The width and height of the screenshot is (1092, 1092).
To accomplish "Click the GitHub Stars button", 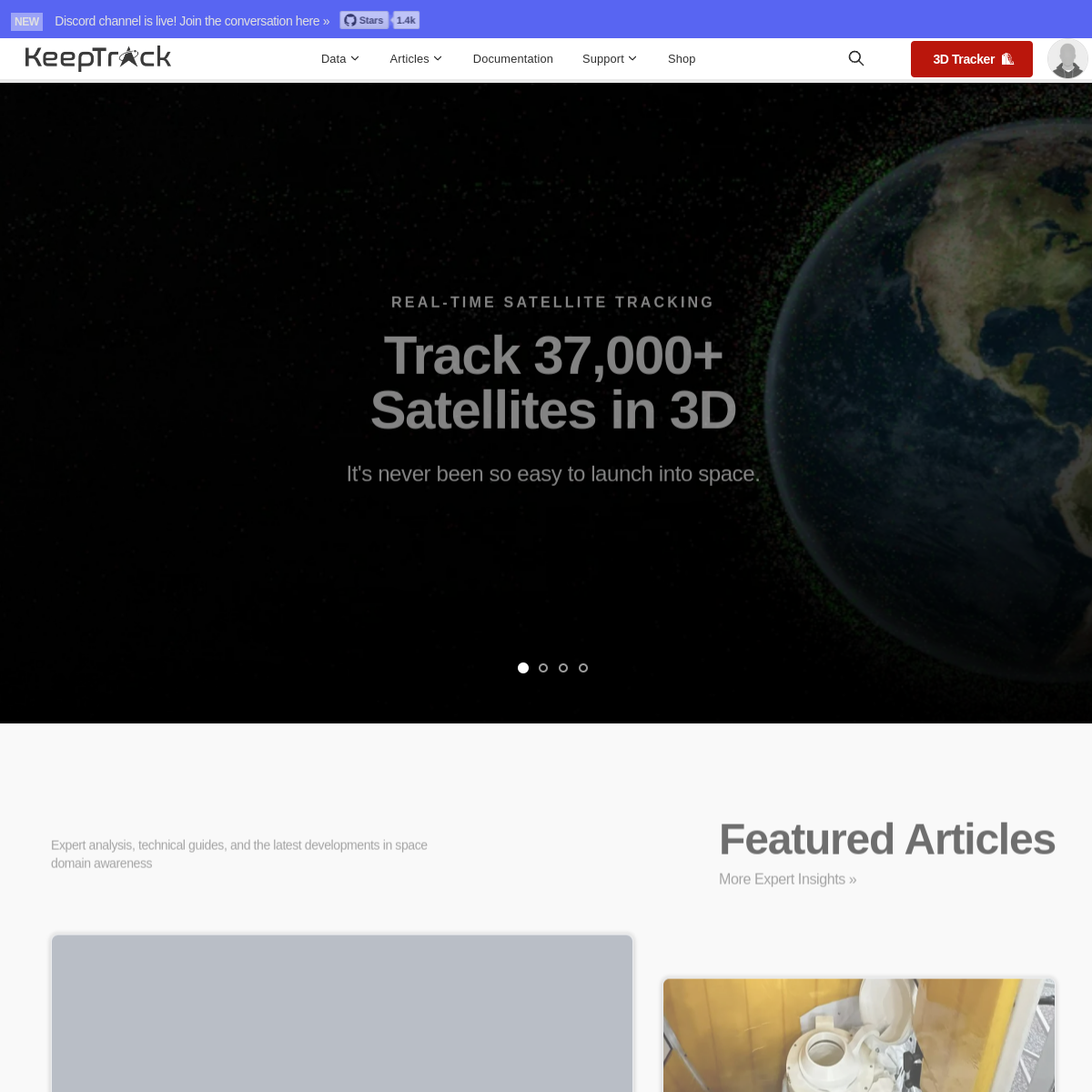I will [363, 18].
